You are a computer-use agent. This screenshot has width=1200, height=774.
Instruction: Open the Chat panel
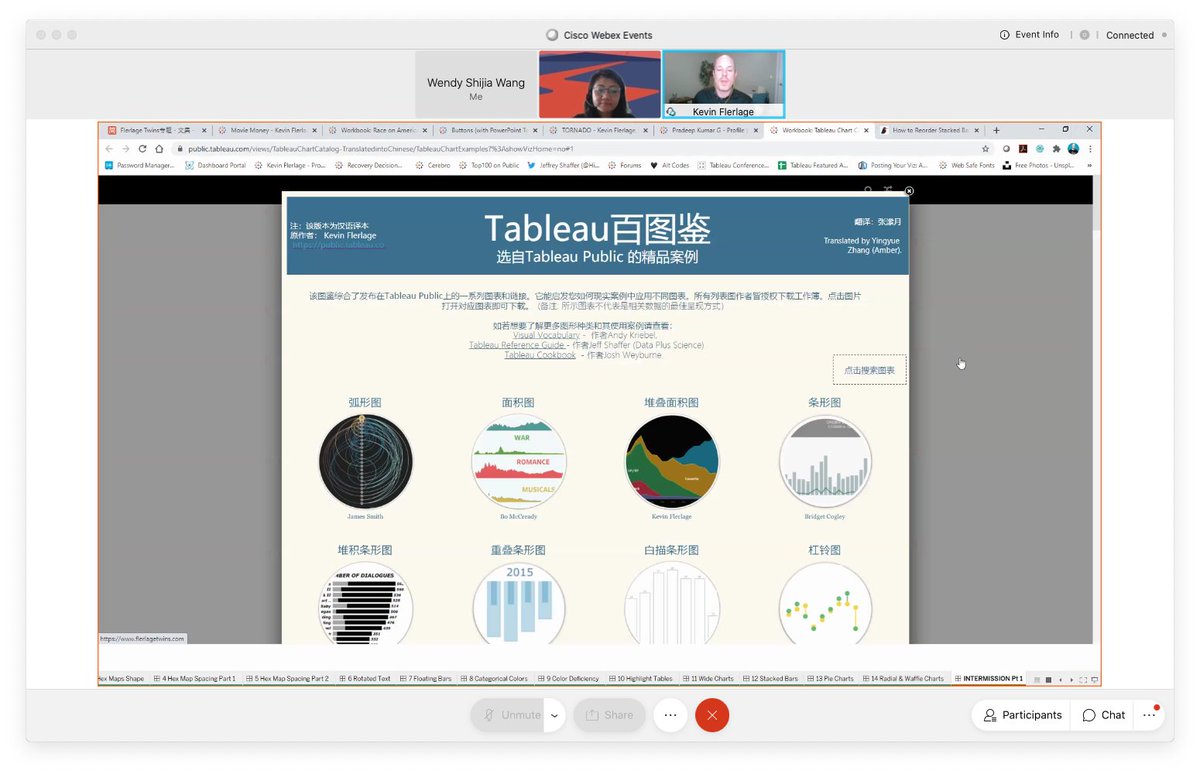point(1103,715)
